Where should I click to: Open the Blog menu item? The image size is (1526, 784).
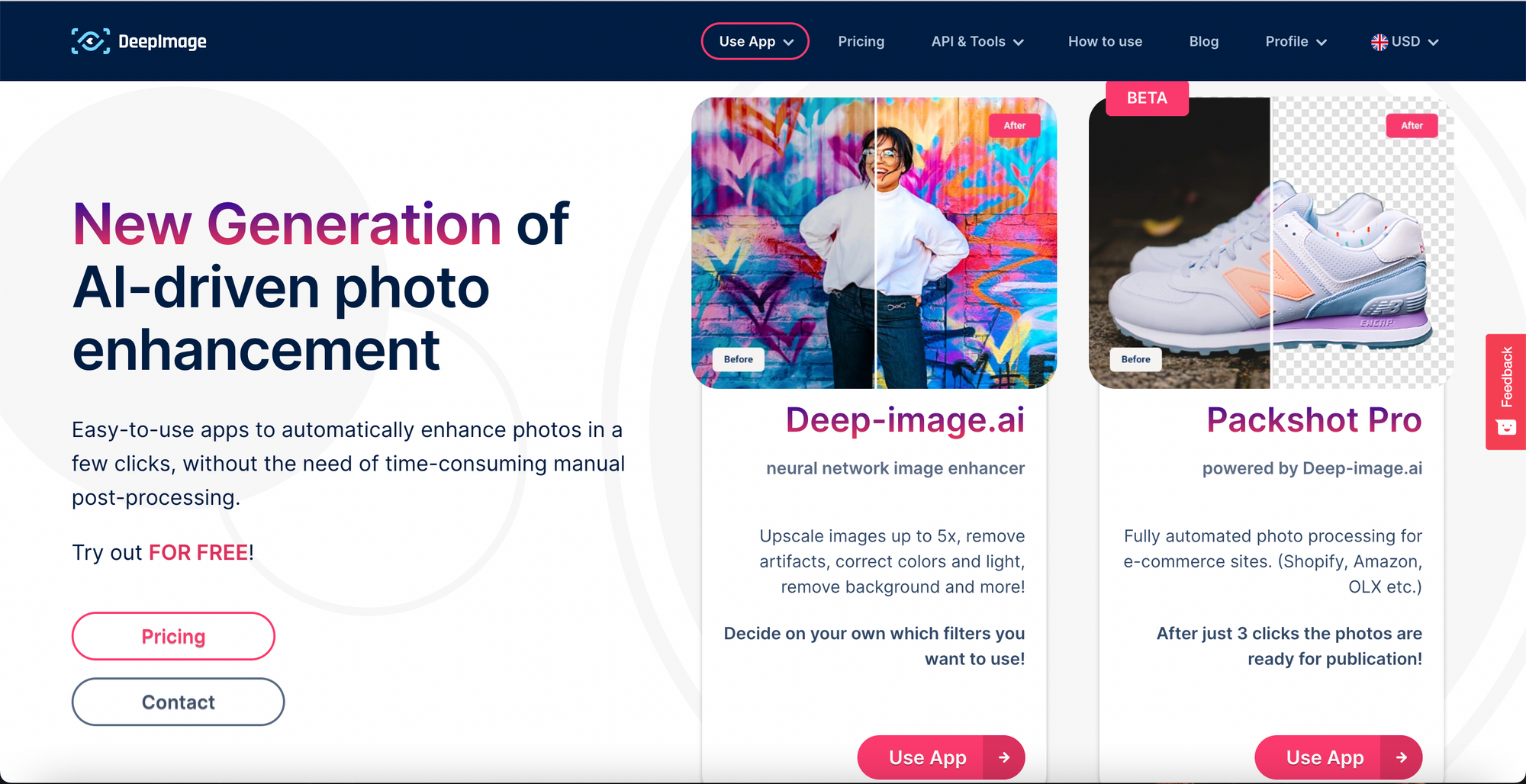tap(1203, 41)
